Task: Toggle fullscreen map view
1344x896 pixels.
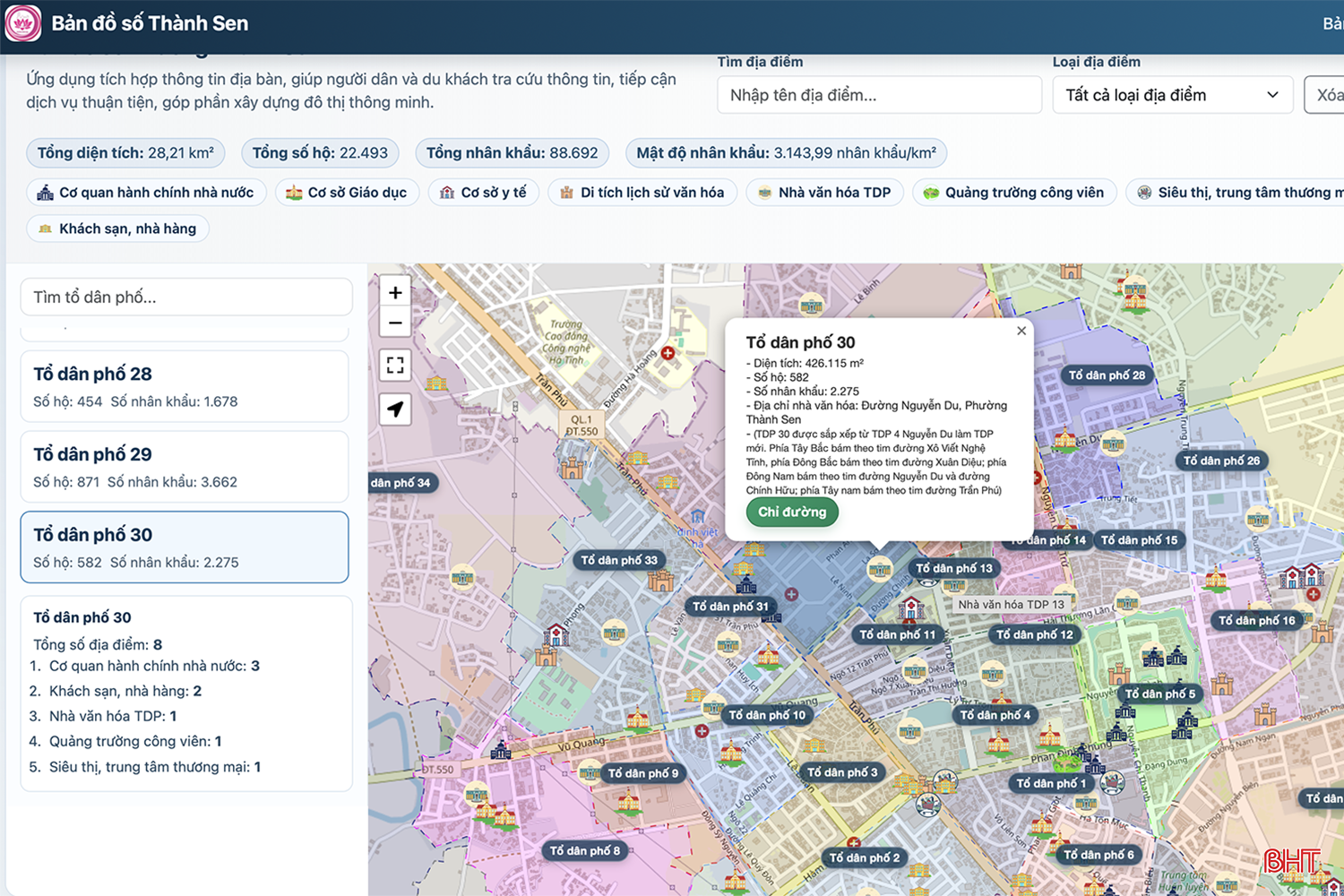Action: pyautogui.click(x=395, y=365)
